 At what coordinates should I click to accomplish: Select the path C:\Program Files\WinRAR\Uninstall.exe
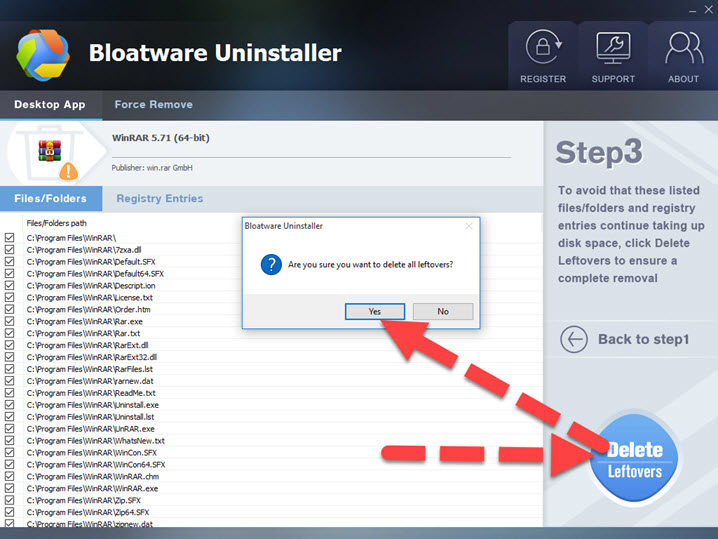click(x=93, y=405)
